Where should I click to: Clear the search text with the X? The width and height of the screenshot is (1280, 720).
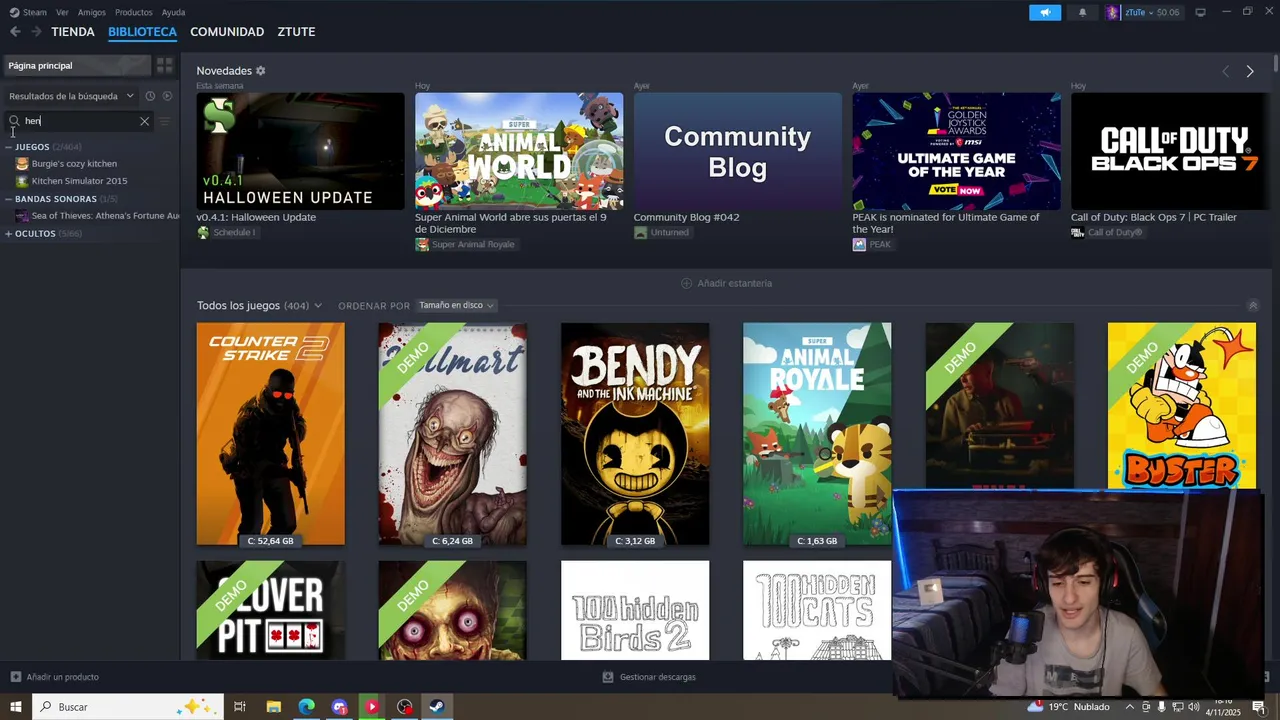144,121
